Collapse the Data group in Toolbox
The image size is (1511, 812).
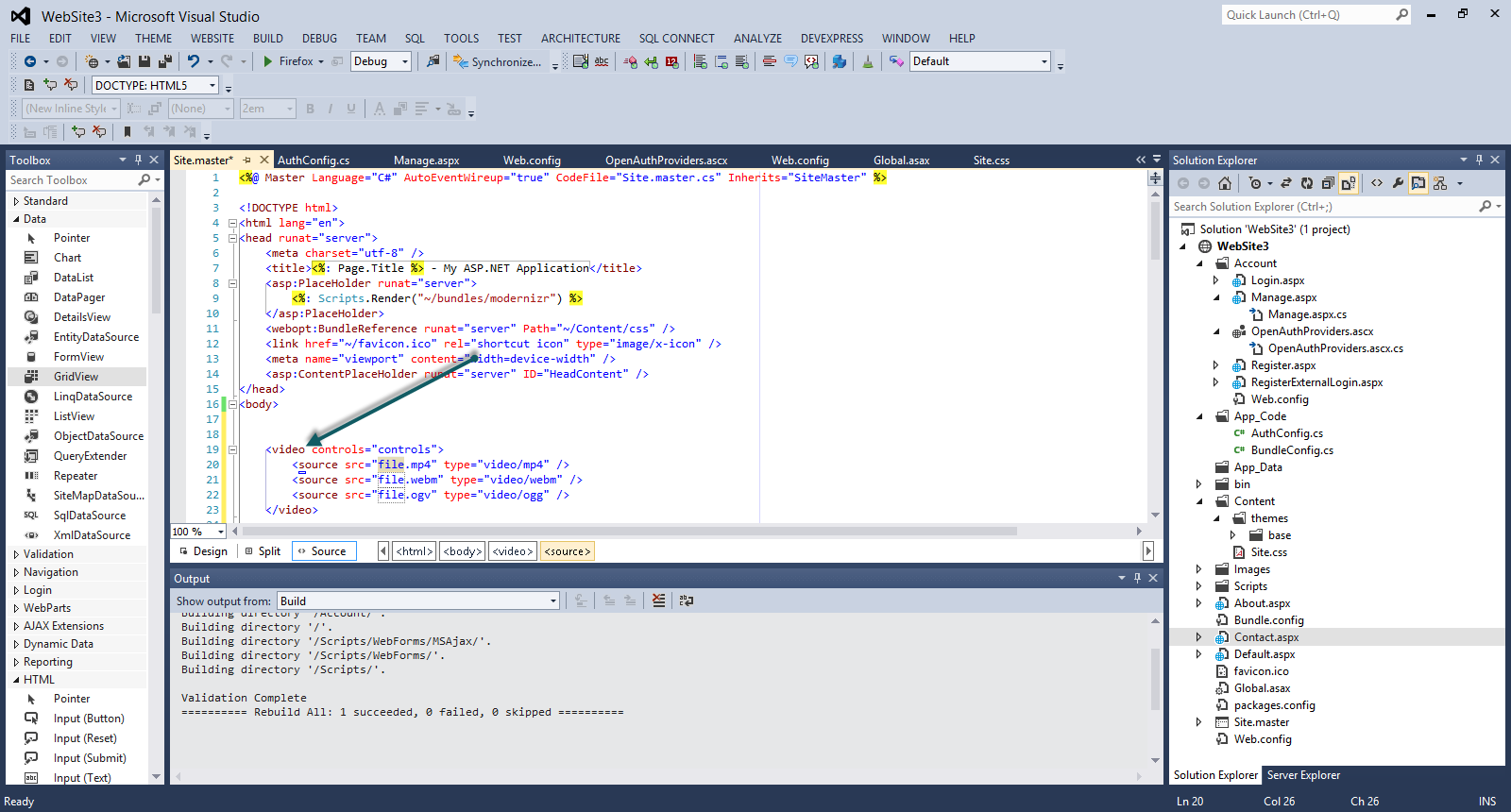(x=16, y=219)
